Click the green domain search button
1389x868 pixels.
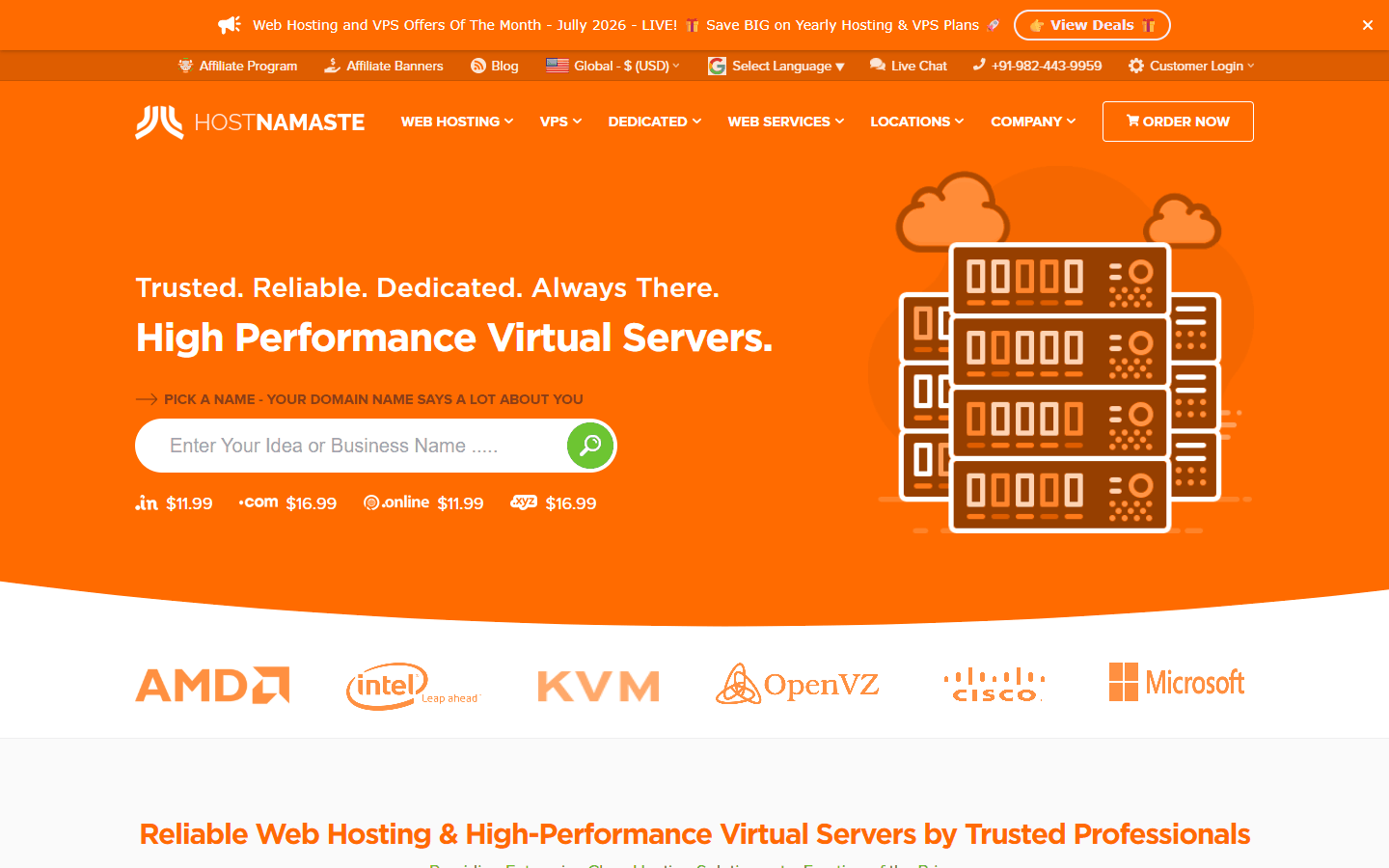[590, 446]
